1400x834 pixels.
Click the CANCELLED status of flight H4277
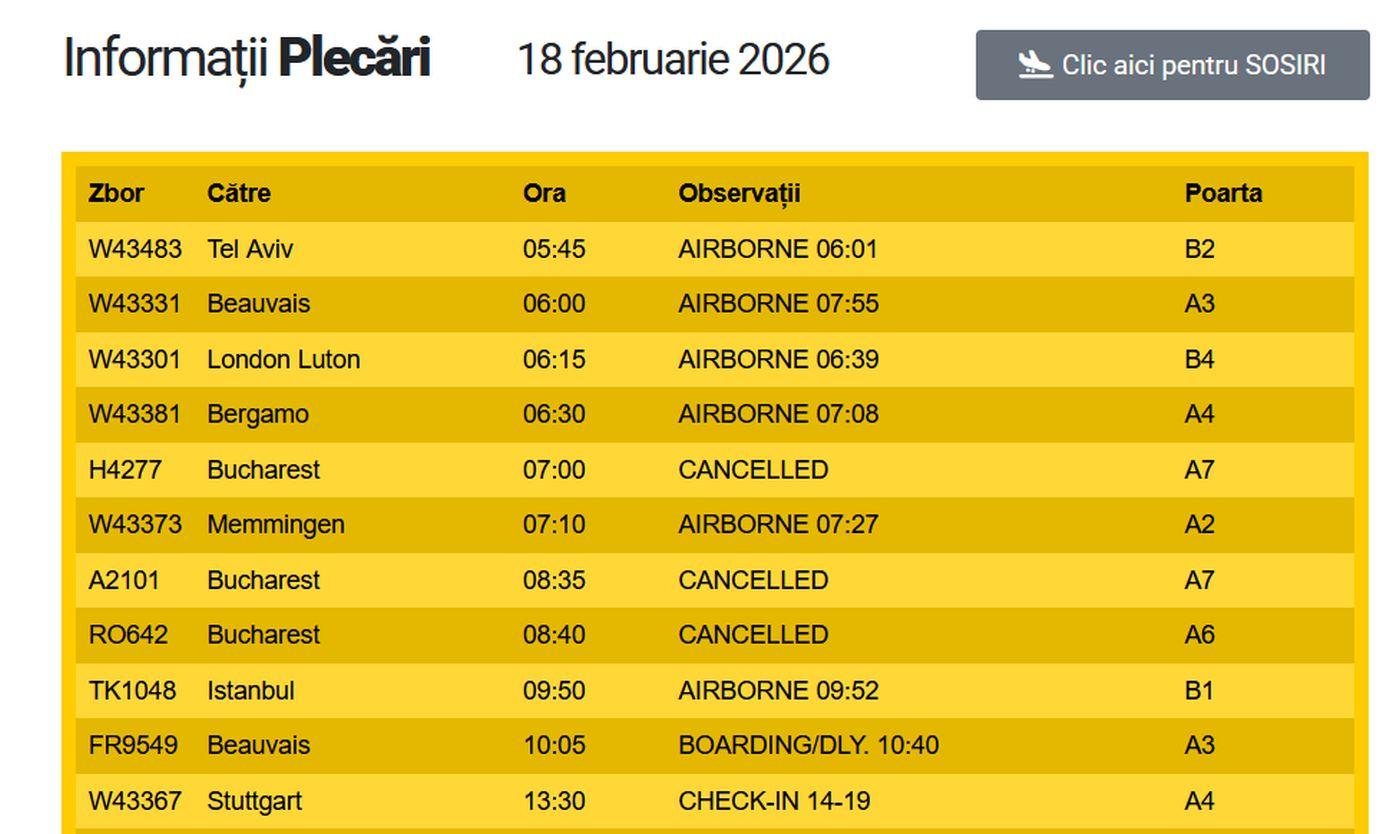(754, 469)
